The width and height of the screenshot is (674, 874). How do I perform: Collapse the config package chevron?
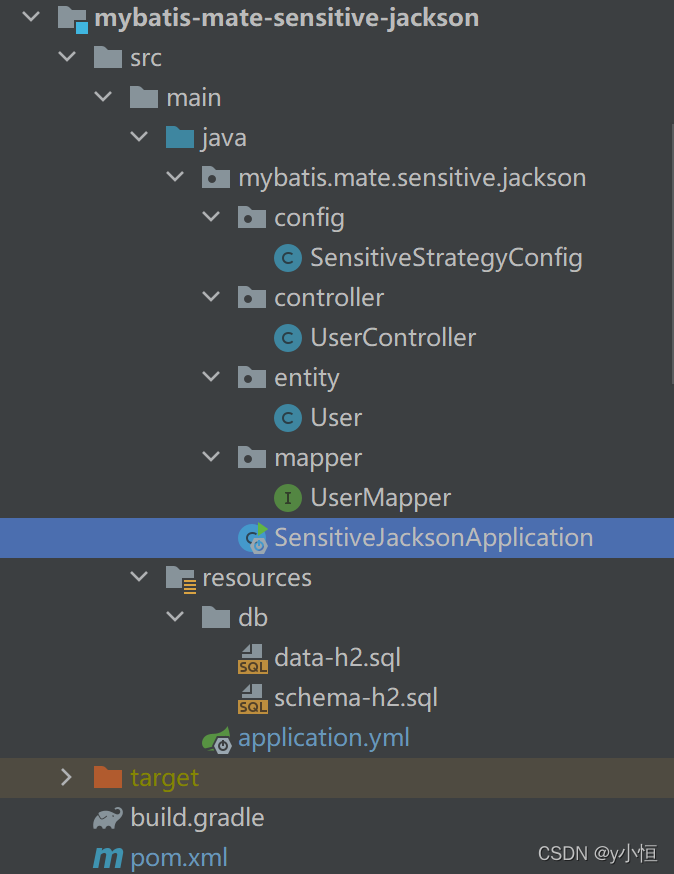(x=211, y=217)
